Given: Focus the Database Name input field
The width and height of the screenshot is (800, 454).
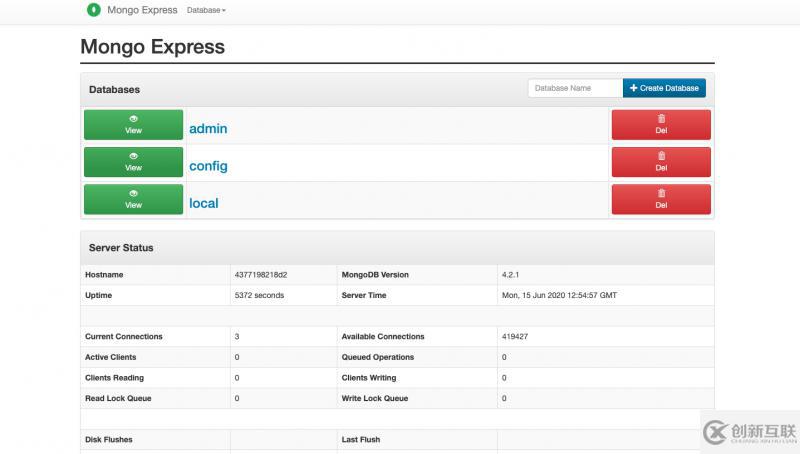Looking at the screenshot, I should [575, 88].
